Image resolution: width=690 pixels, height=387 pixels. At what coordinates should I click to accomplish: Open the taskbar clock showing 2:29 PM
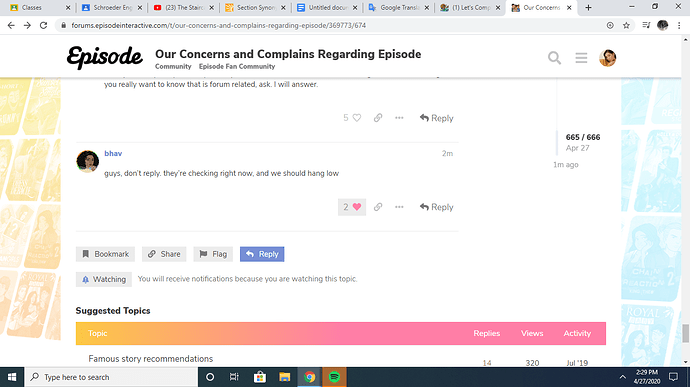[x=647, y=377]
